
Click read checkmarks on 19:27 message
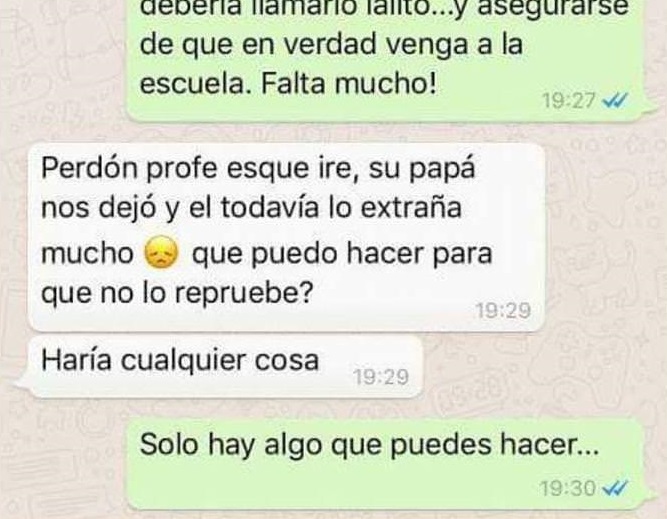(x=616, y=101)
